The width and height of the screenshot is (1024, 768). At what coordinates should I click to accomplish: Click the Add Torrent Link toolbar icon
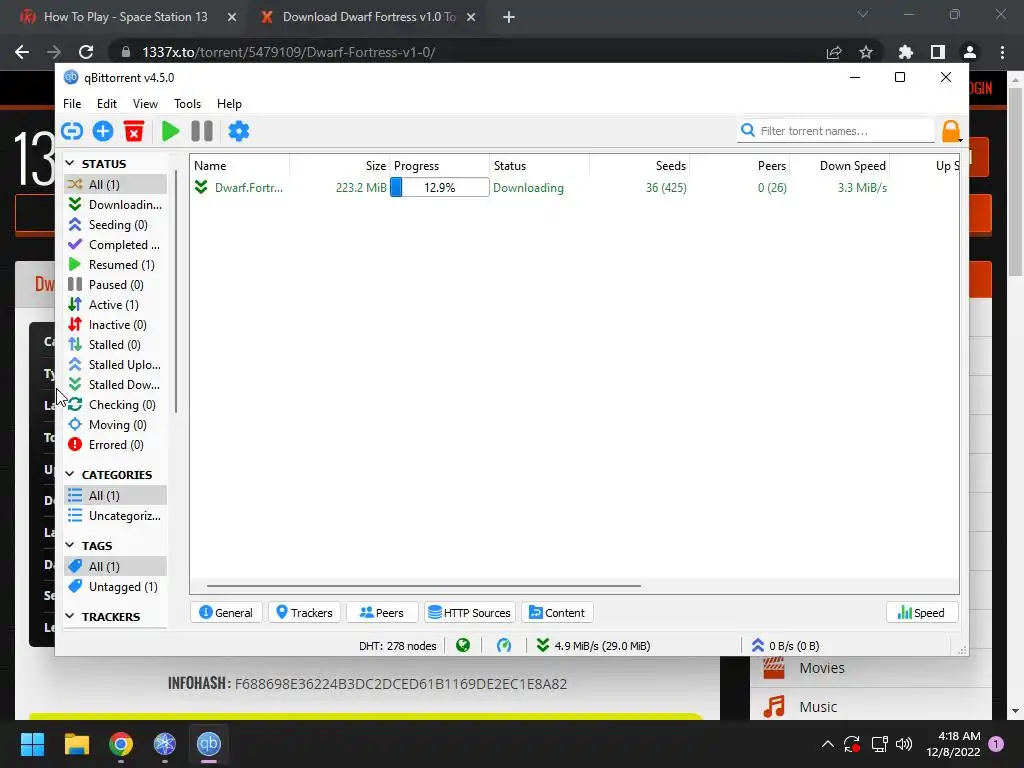point(72,131)
